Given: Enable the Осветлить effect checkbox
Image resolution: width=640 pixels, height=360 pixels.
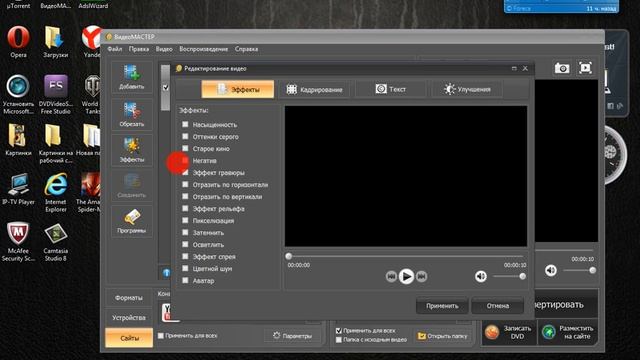Looking at the screenshot, I should click(x=185, y=244).
